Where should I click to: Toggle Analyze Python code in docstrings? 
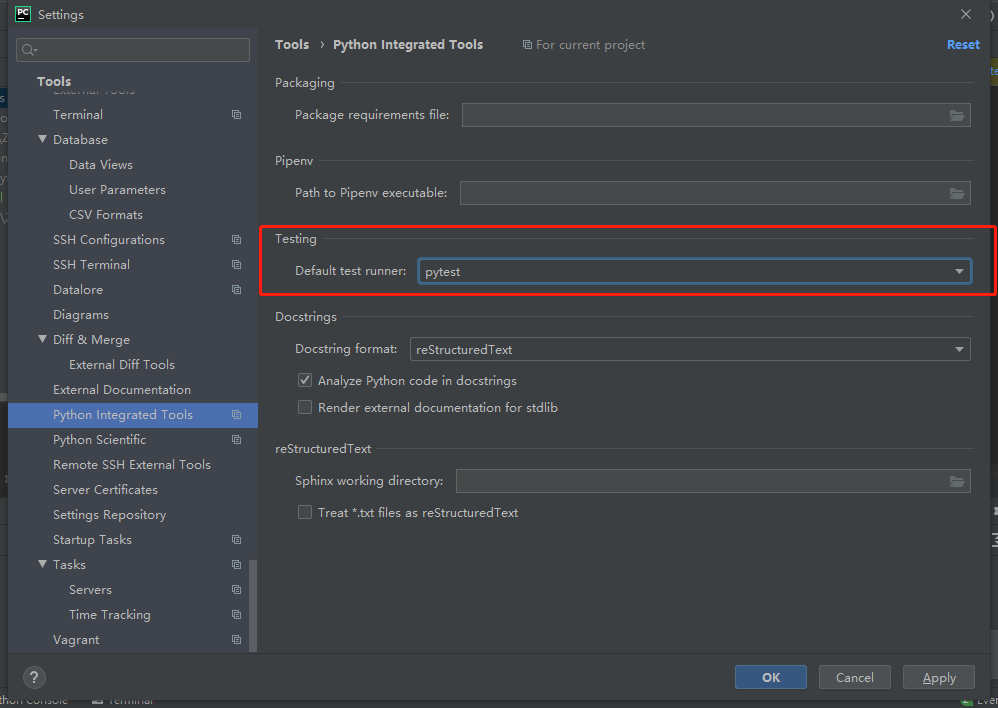coord(305,380)
